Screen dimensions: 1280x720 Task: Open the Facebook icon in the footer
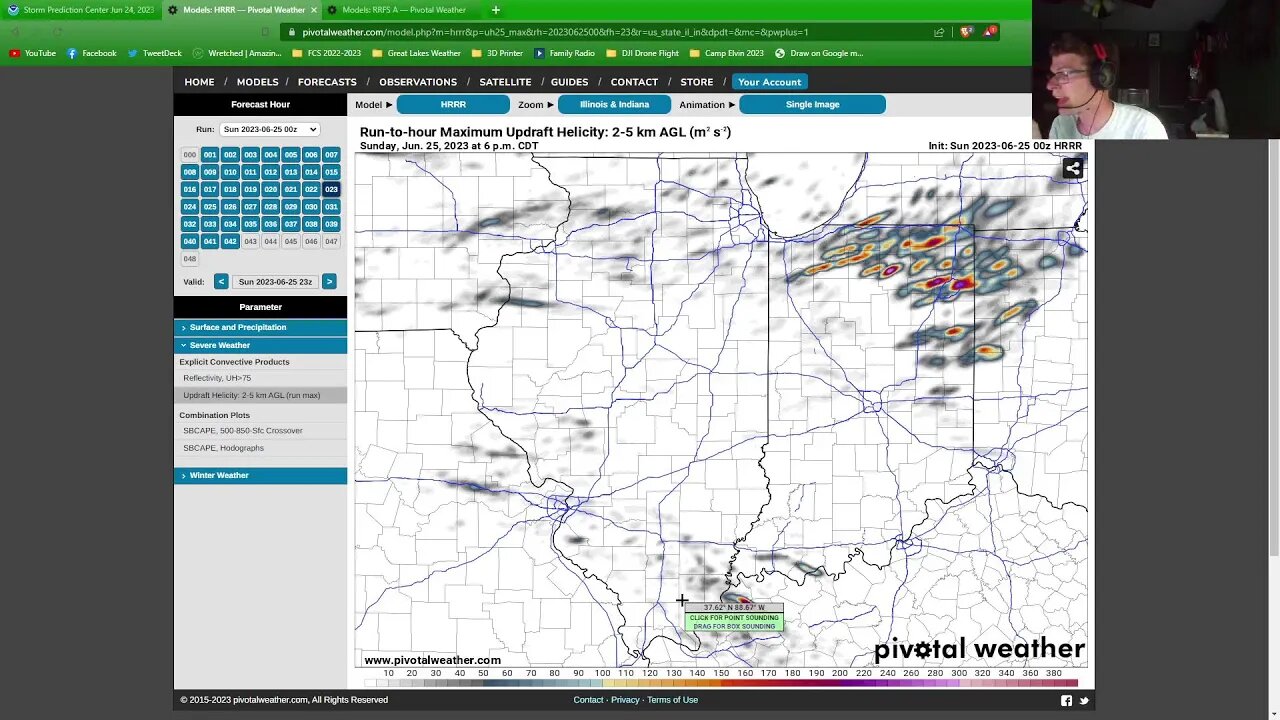[x=1066, y=700]
